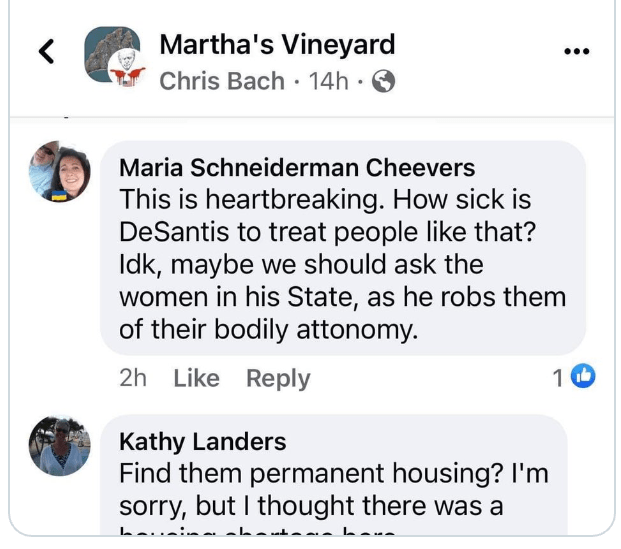Tap Chris Bach's small overlay profile picture
This screenshot has width=621, height=549.
pos(126,72)
